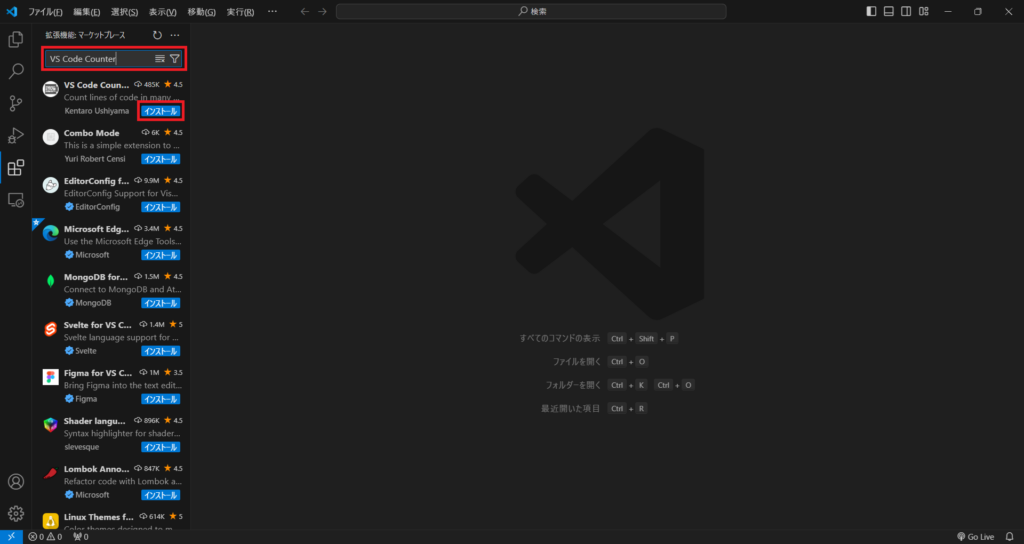The image size is (1024, 544).
Task: Clear the extension search results
Action: 160,59
